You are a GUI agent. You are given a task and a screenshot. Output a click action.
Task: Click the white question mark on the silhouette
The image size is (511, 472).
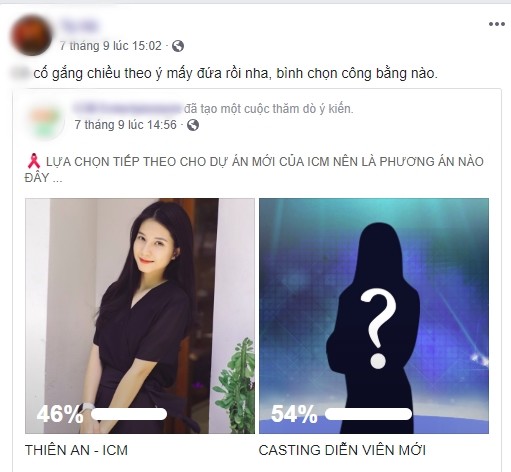pyautogui.click(x=378, y=329)
